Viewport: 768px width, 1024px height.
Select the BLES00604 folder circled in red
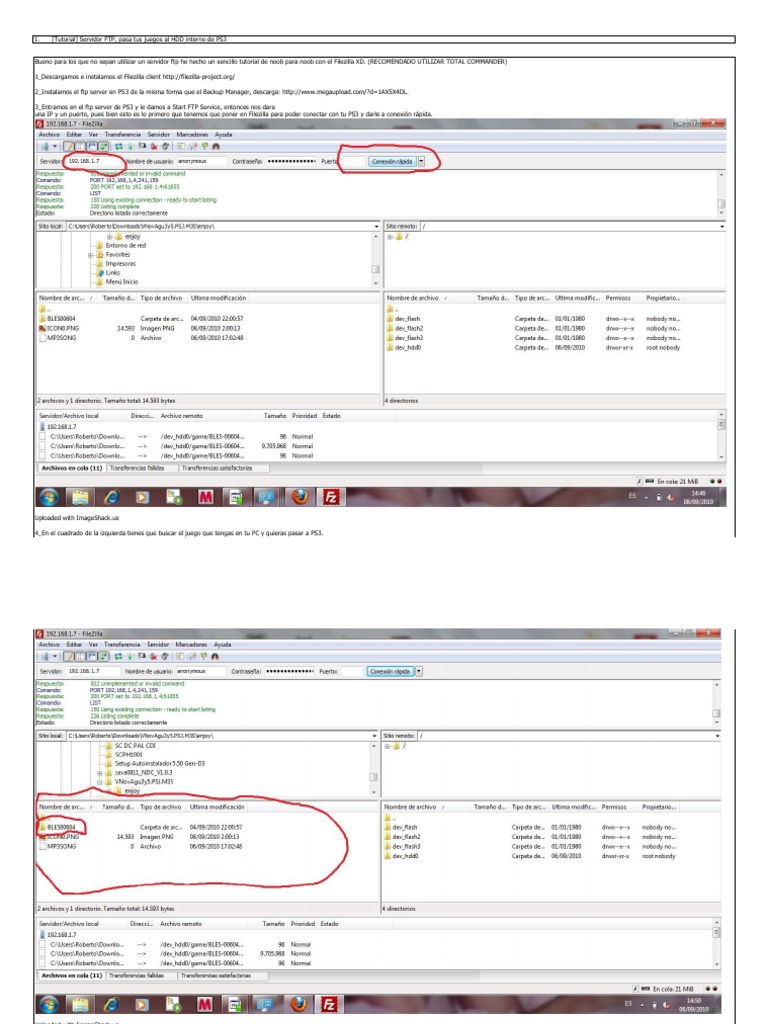point(61,827)
